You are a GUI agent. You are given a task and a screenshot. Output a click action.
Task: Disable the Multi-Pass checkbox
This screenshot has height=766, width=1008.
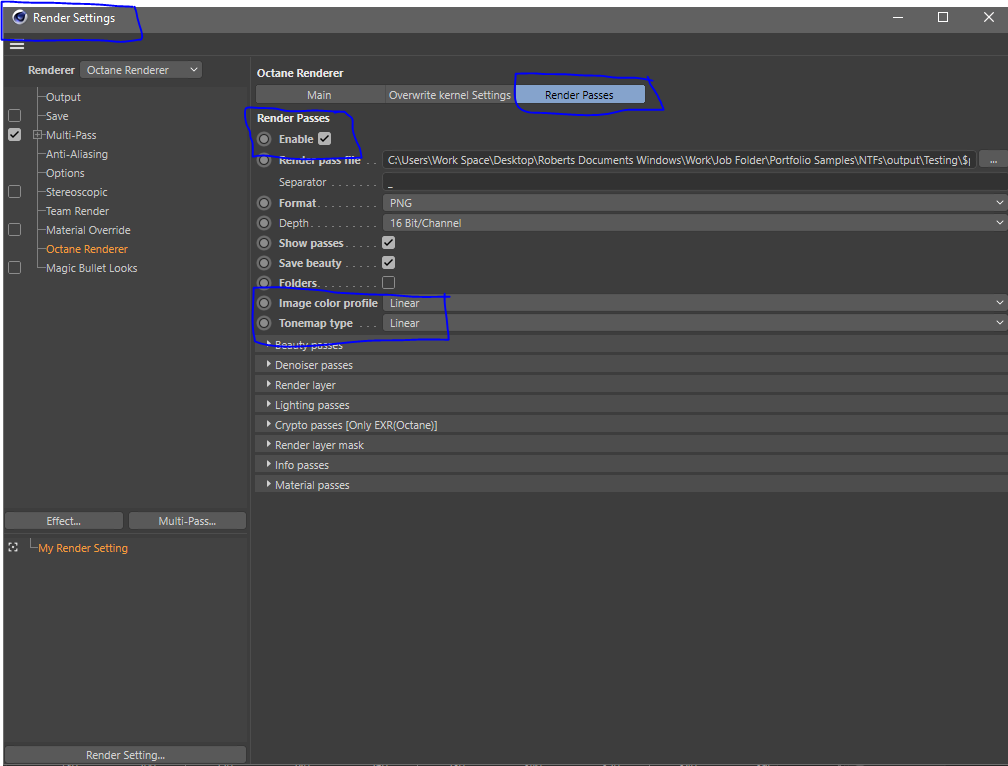coord(15,135)
